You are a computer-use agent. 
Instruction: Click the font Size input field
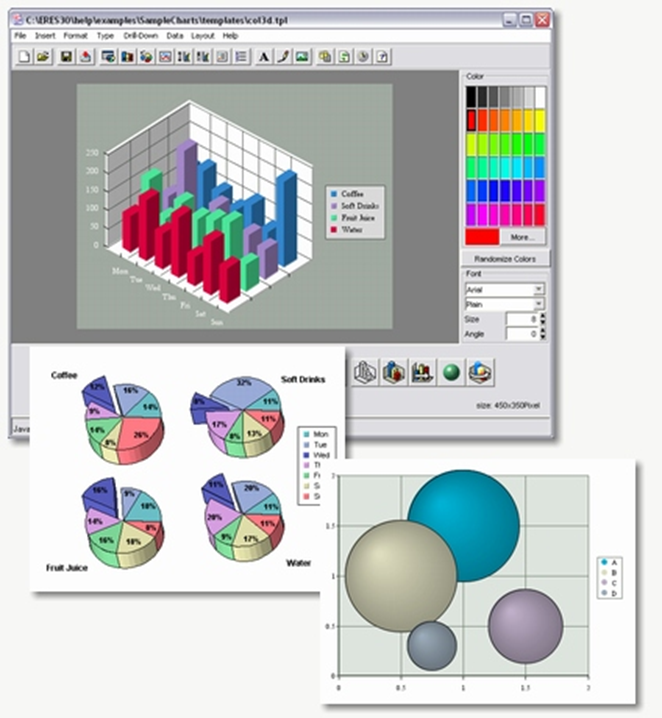point(521,319)
